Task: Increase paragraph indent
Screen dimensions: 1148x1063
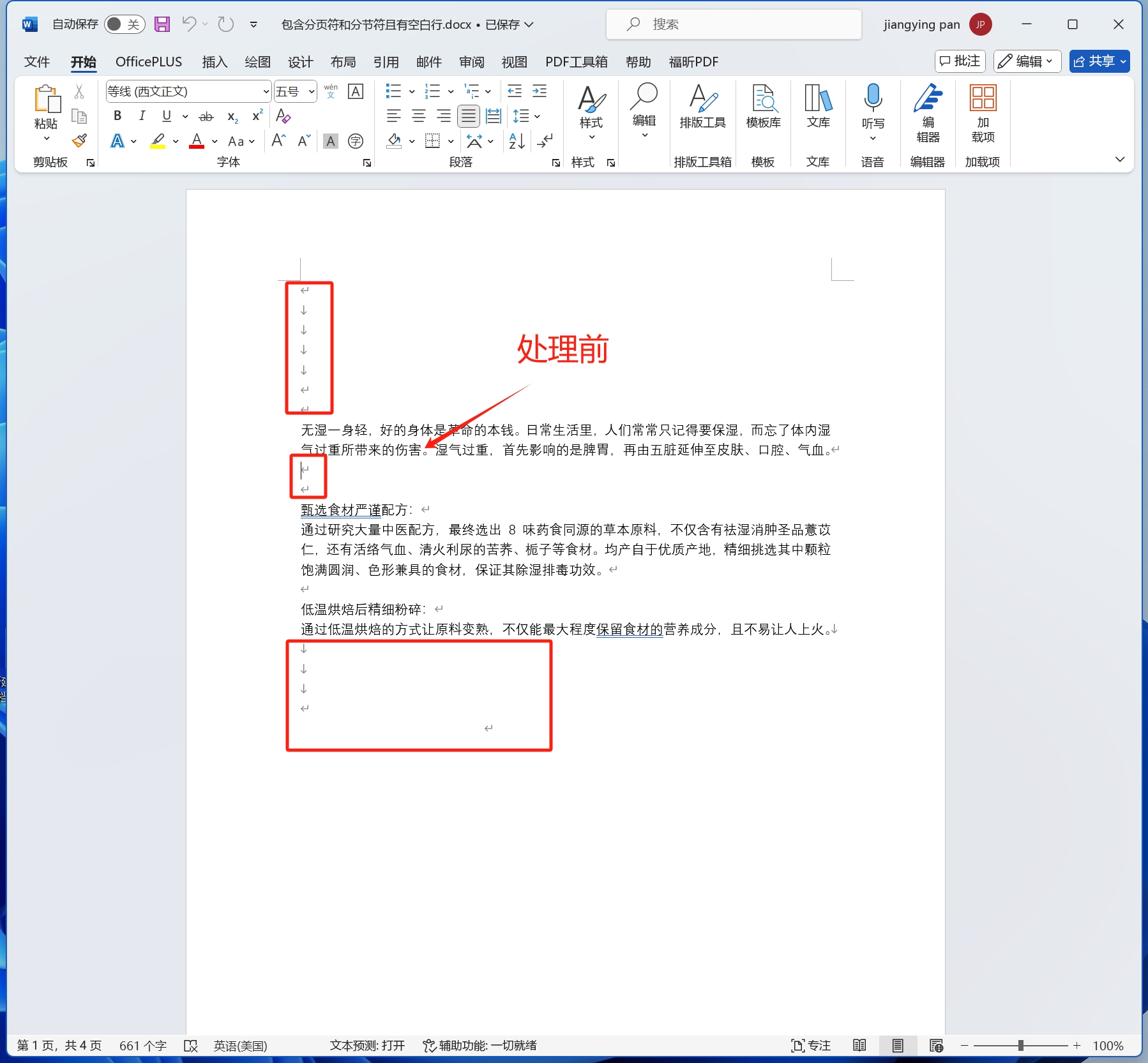Action: (540, 91)
